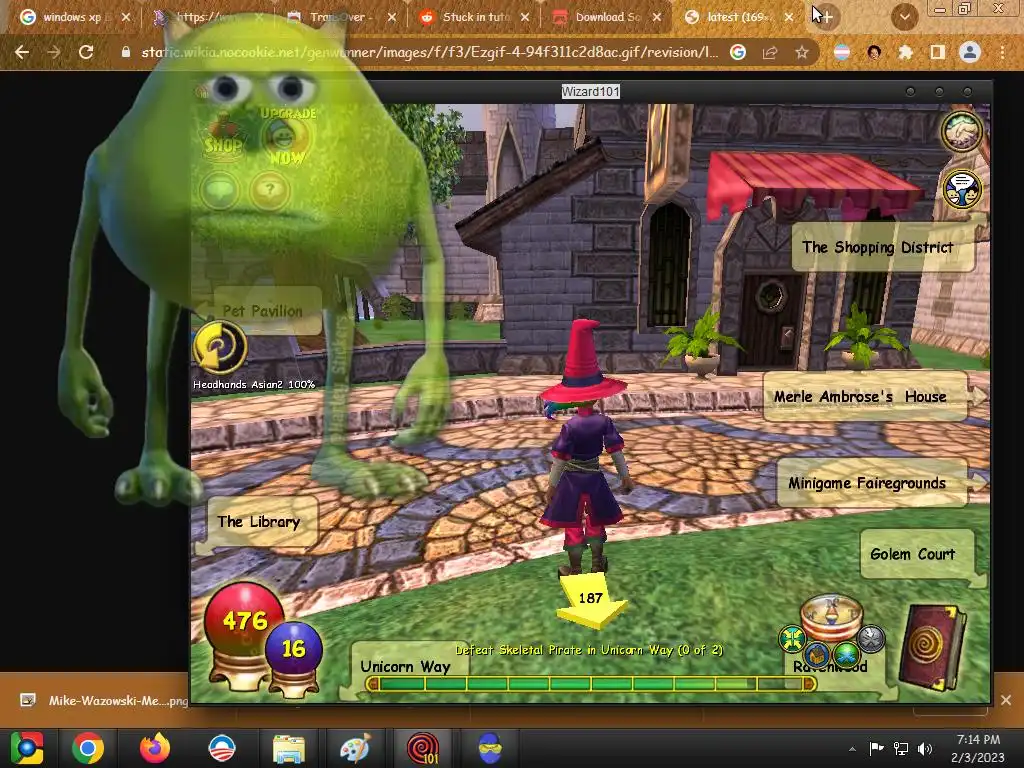Share this page using the share icon

pyautogui.click(x=770, y=52)
